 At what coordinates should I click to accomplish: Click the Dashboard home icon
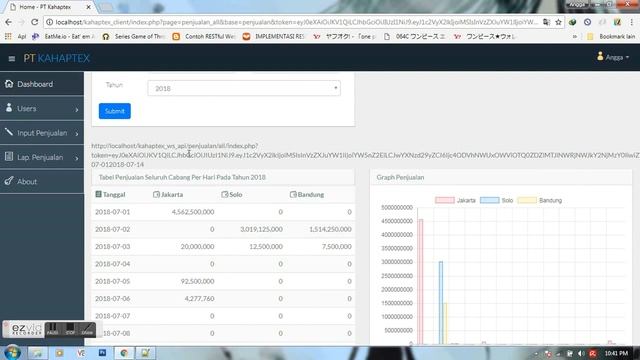[x=9, y=84]
